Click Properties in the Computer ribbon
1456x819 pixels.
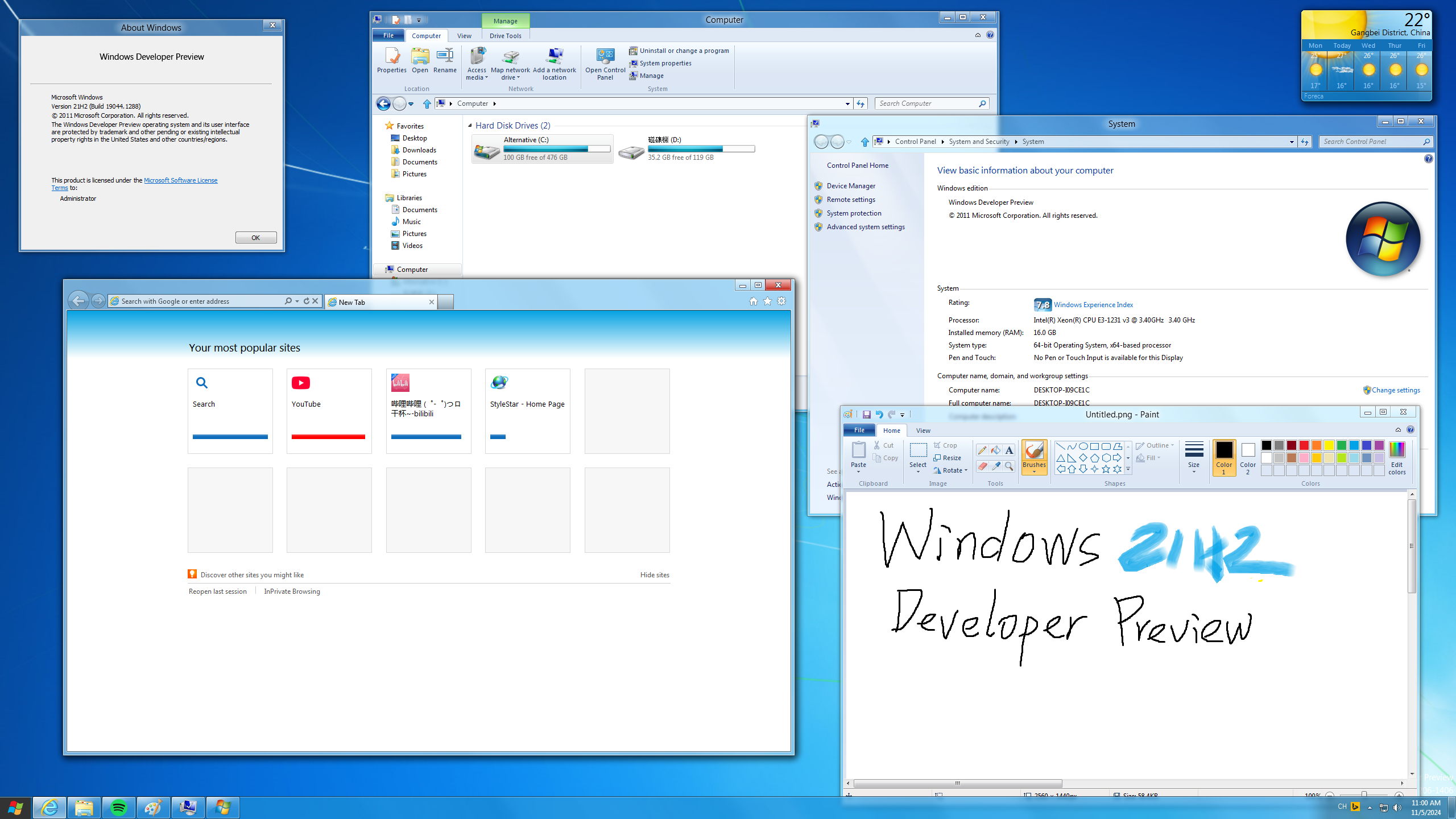[x=392, y=61]
